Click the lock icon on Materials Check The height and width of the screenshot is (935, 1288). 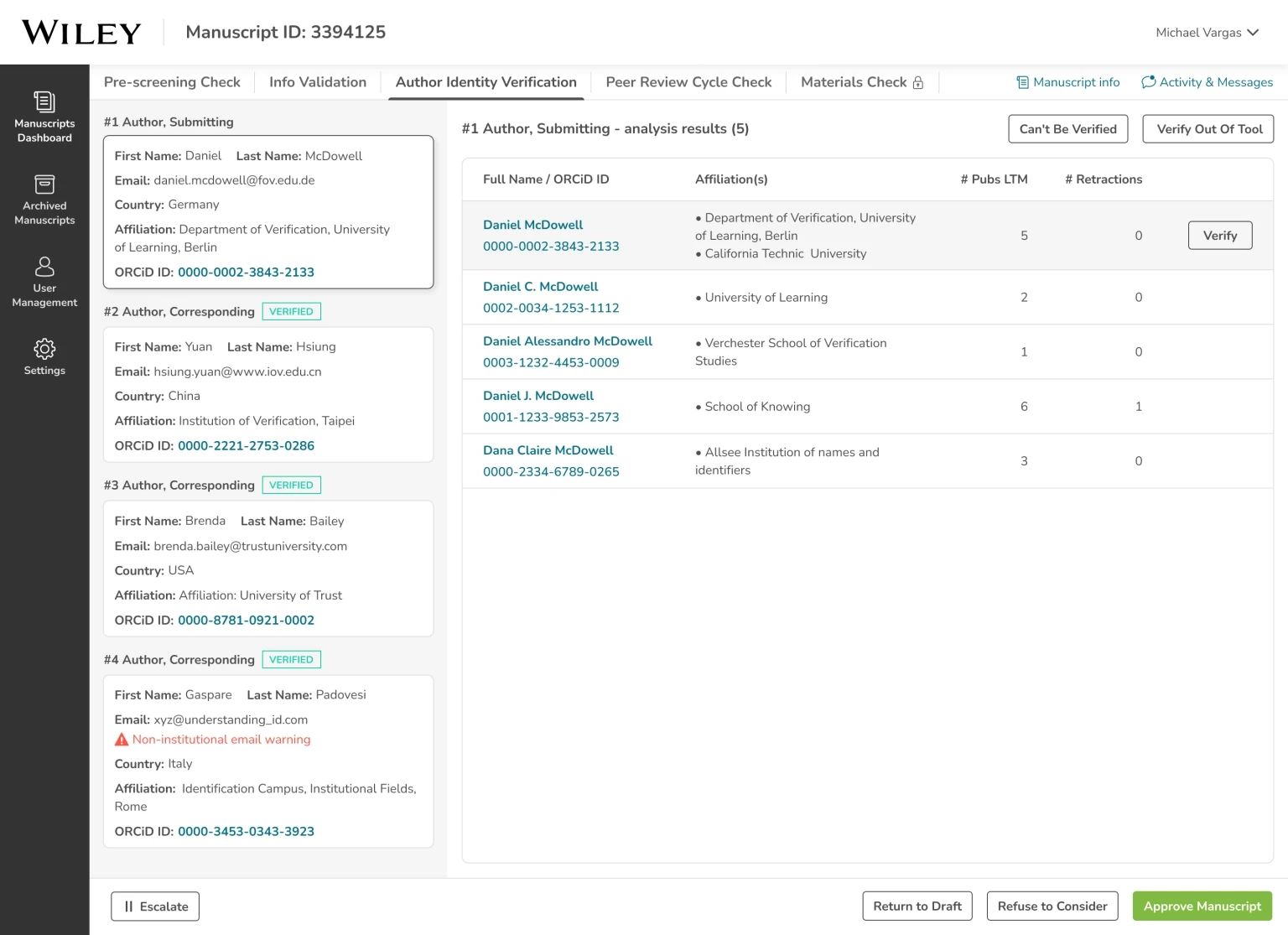(918, 82)
